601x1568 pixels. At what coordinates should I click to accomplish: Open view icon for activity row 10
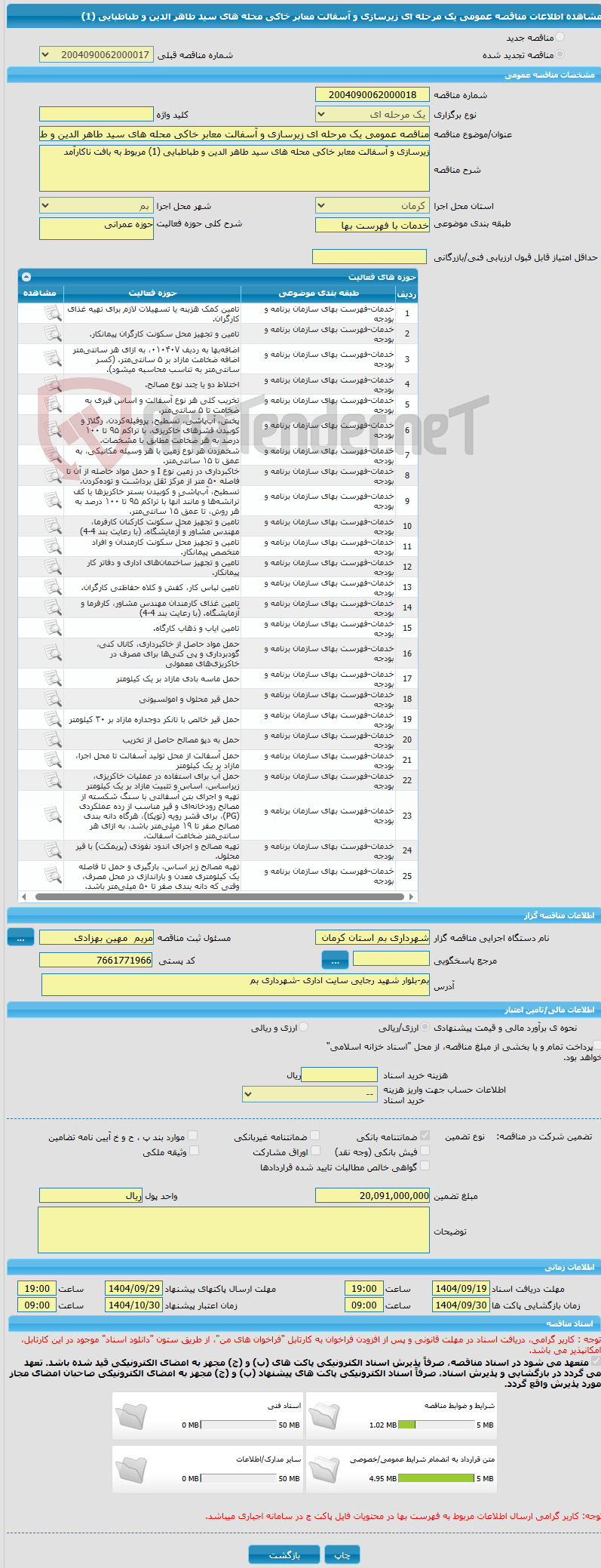coord(53,526)
